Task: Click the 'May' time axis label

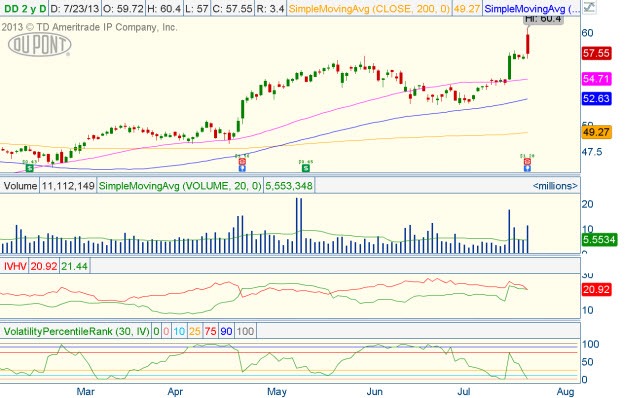Action: coord(277,392)
